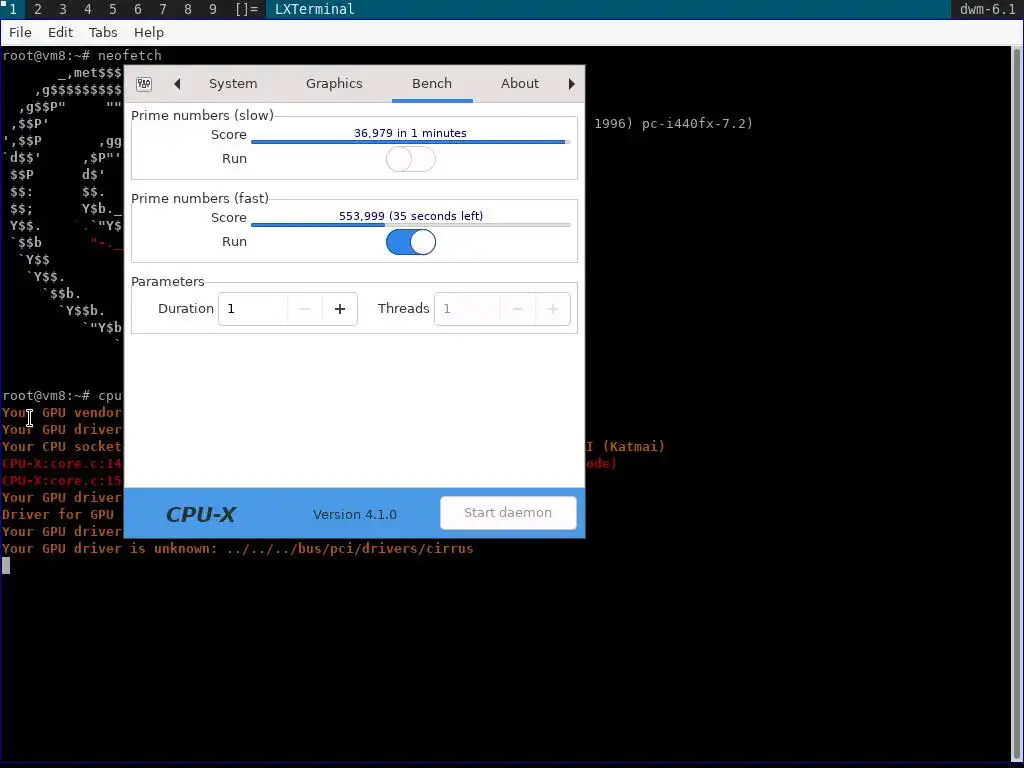Open the Edit menu in LXTerminal
The width and height of the screenshot is (1024, 768).
(60, 33)
